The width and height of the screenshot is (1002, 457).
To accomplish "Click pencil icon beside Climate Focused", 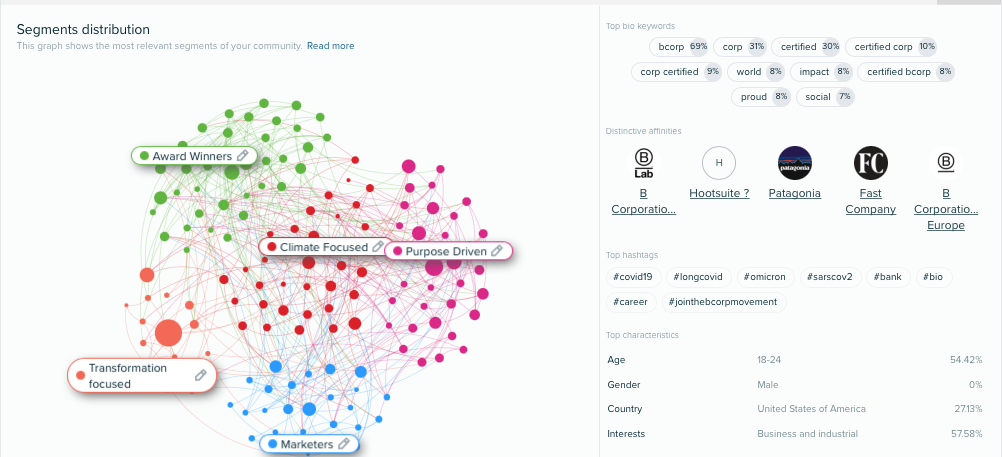I will [x=378, y=247].
